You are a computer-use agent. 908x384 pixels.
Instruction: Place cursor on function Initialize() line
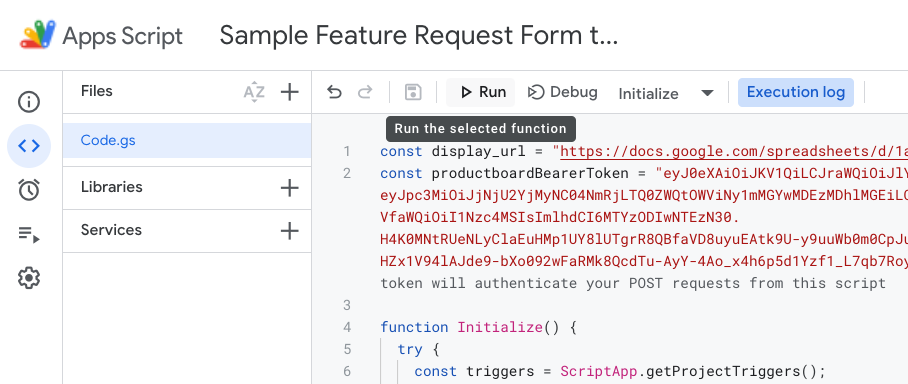pos(479,327)
